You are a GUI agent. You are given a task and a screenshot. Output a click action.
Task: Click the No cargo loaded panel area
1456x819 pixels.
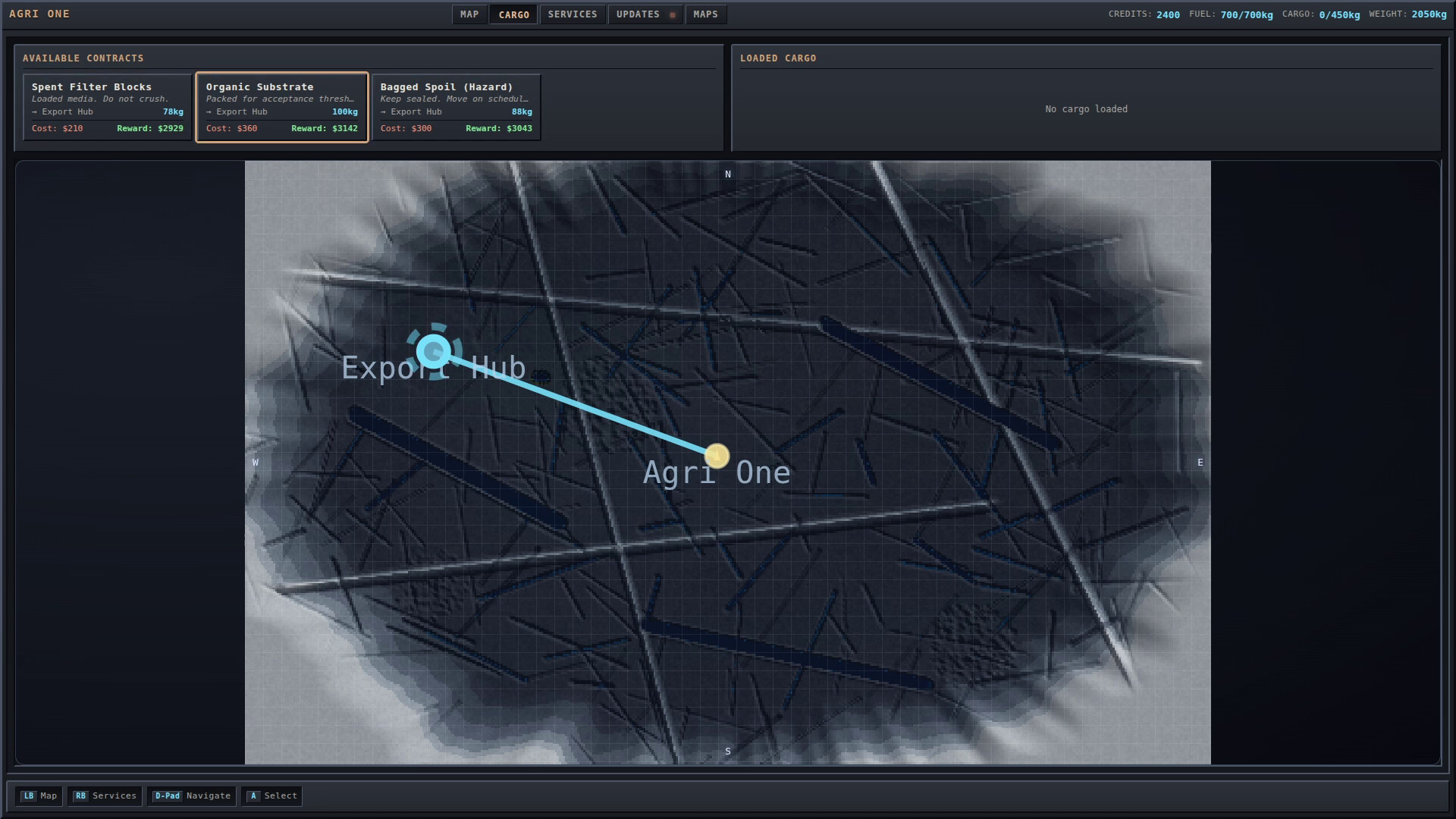[x=1086, y=108]
